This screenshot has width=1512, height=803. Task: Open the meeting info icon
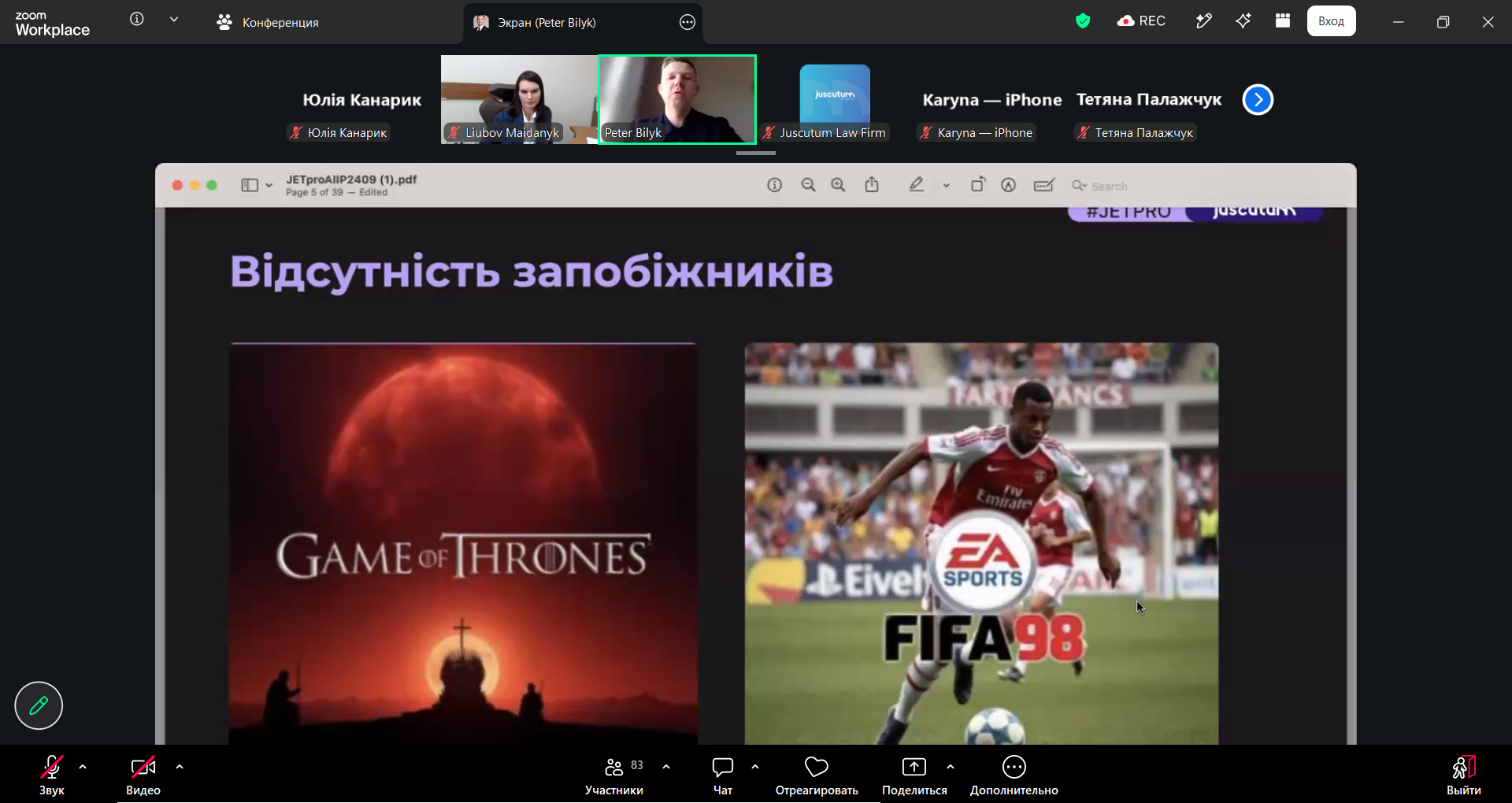[x=137, y=19]
